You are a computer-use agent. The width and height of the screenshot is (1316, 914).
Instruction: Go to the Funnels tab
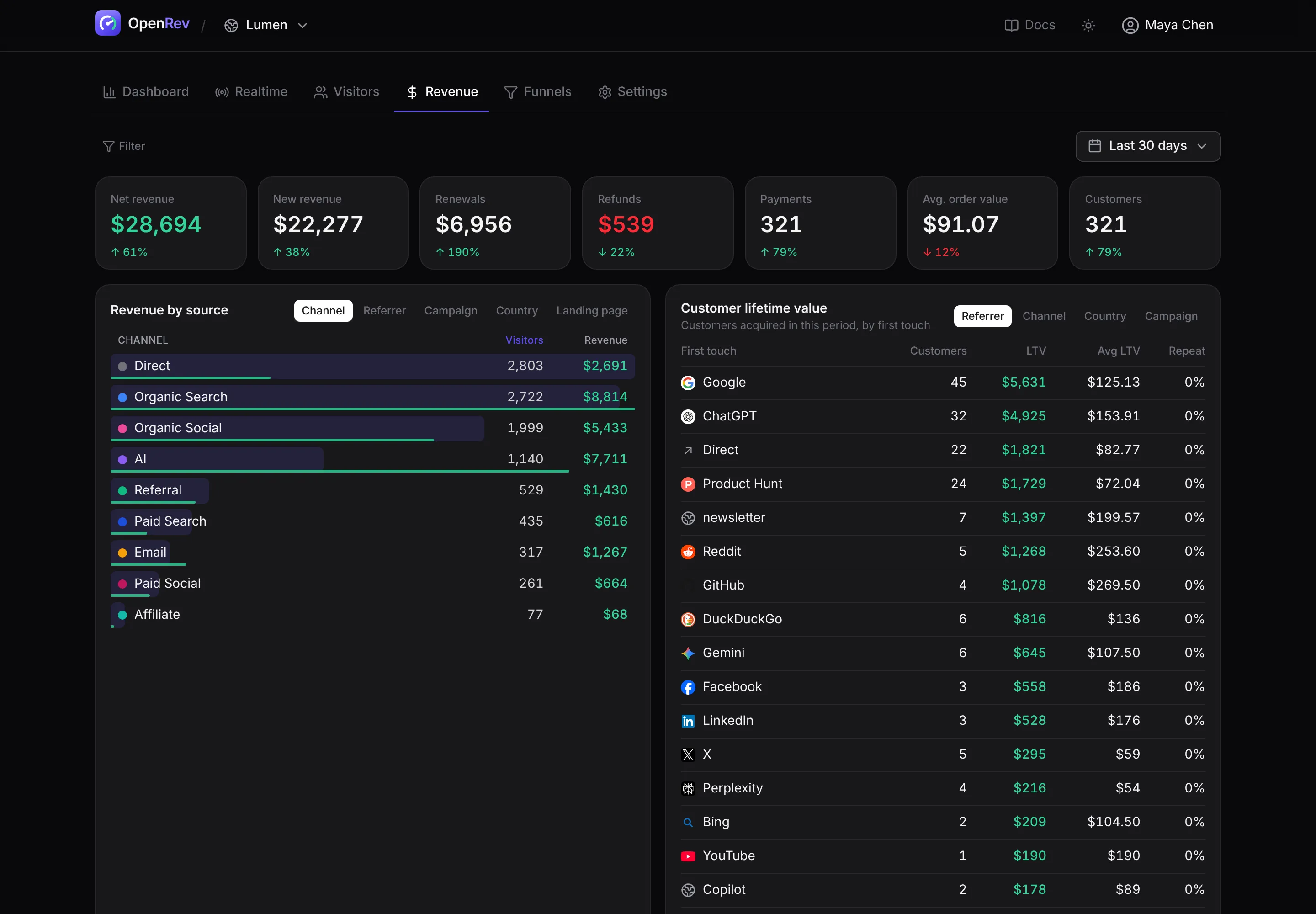click(538, 92)
